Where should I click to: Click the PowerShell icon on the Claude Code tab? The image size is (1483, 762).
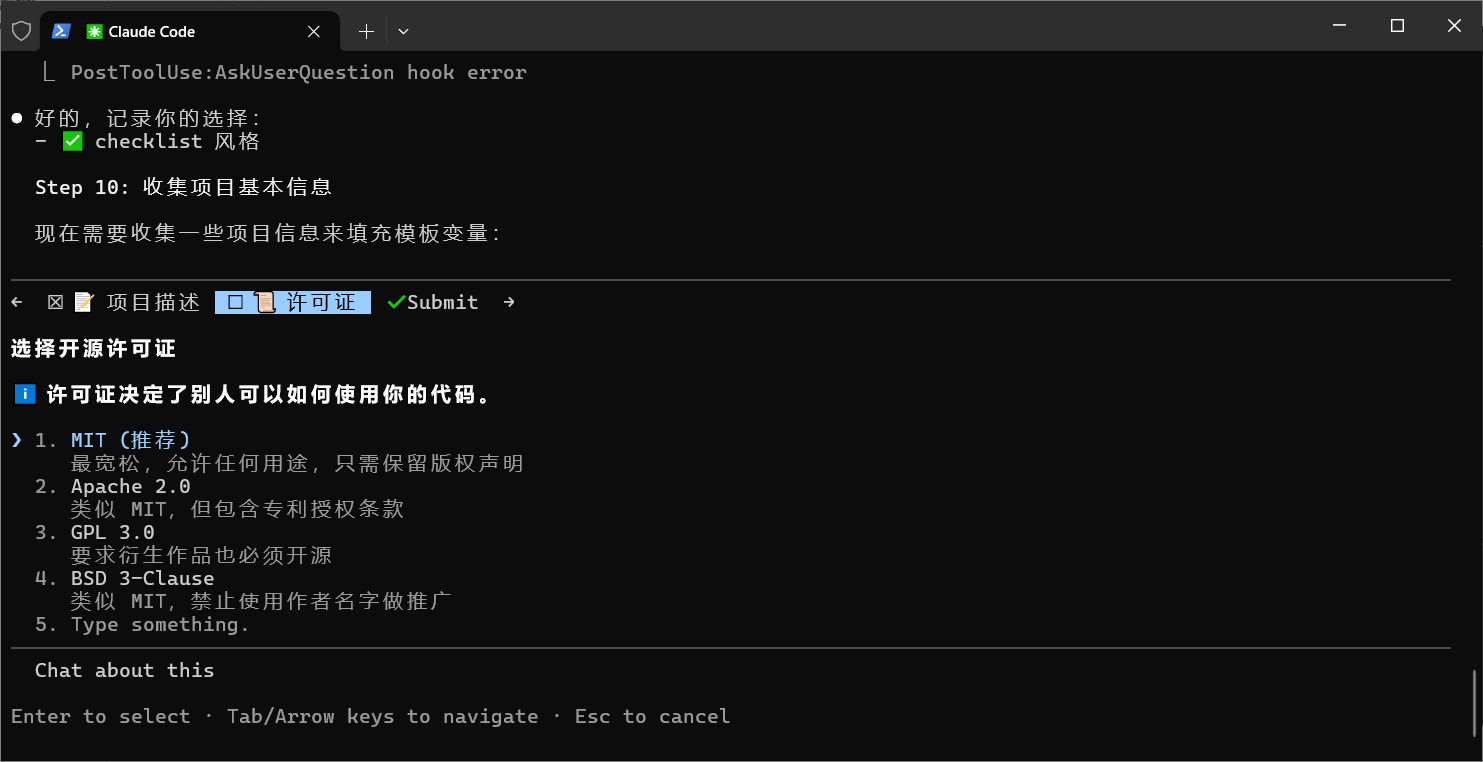(x=62, y=31)
